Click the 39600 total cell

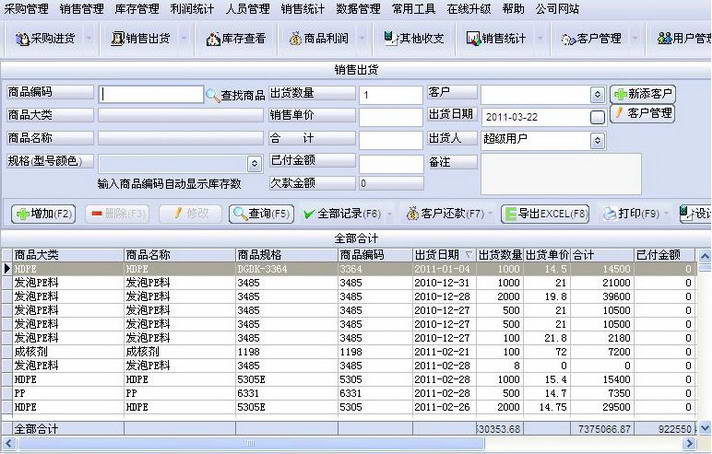(602, 296)
